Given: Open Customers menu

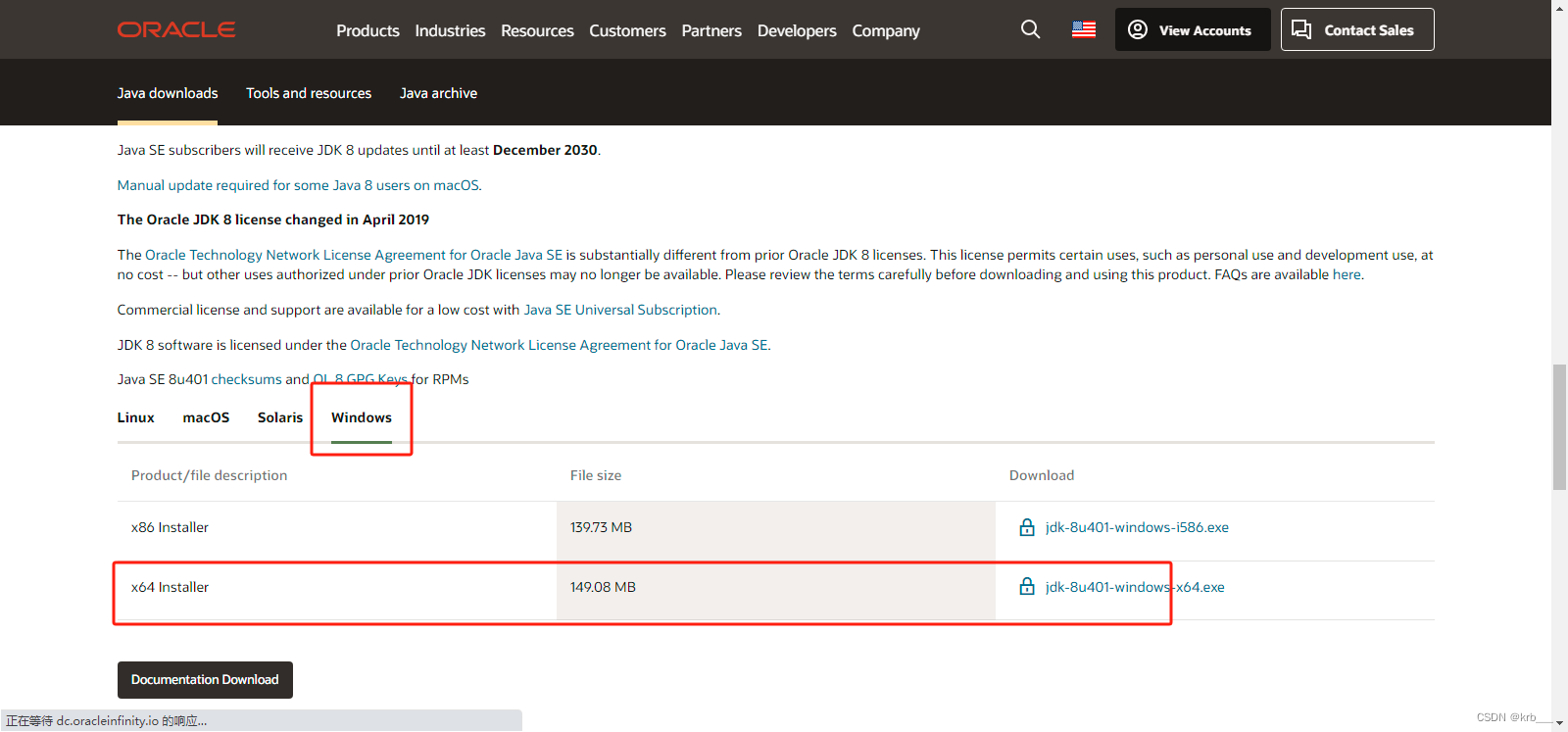Looking at the screenshot, I should point(627,30).
